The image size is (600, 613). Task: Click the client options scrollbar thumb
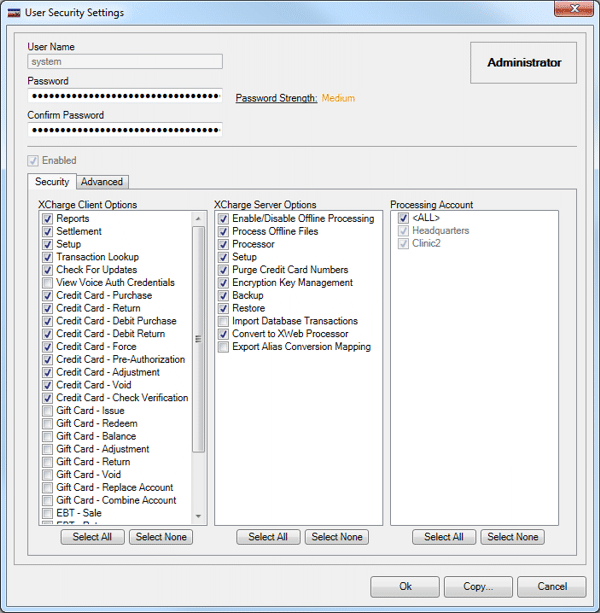tap(198, 340)
